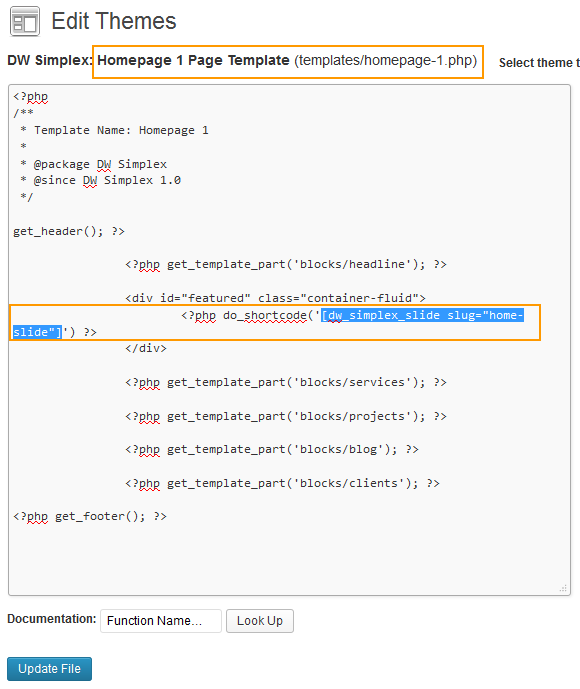The height and width of the screenshot is (689, 580).
Task: Click the 'DW Simplex:' theme name label
Action: [x=50, y=60]
